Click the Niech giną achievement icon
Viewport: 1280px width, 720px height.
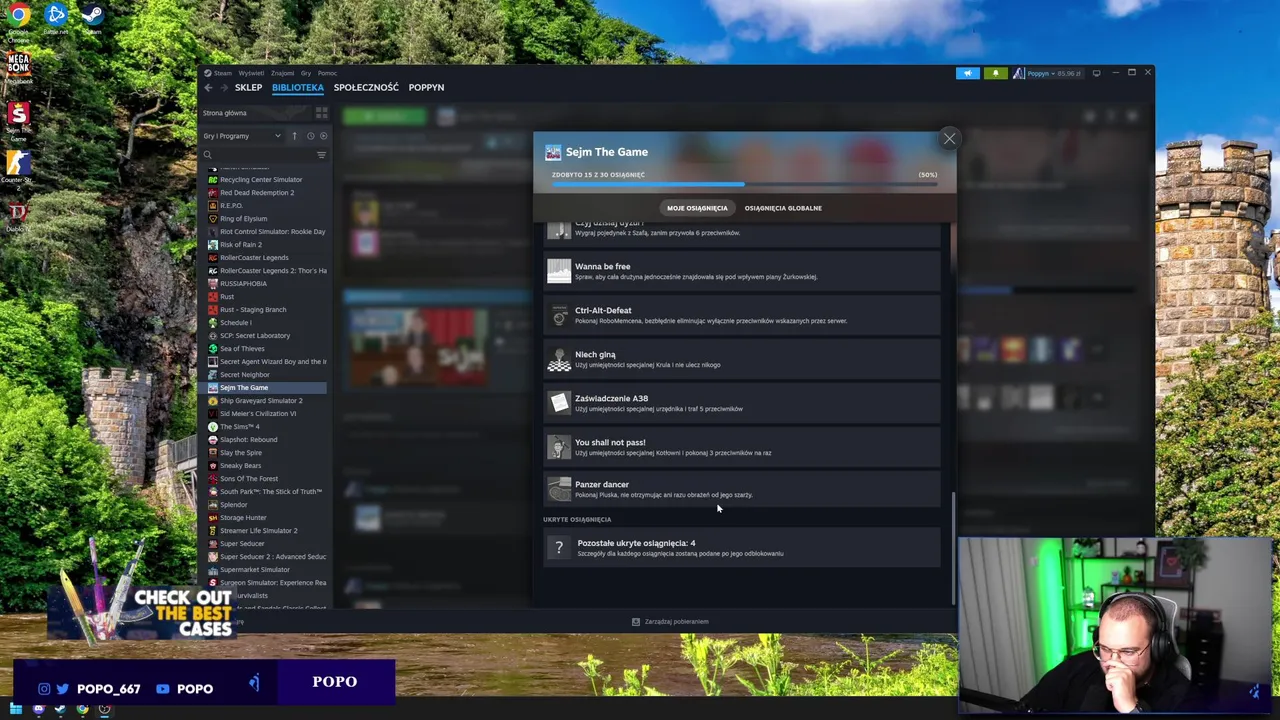coord(559,359)
